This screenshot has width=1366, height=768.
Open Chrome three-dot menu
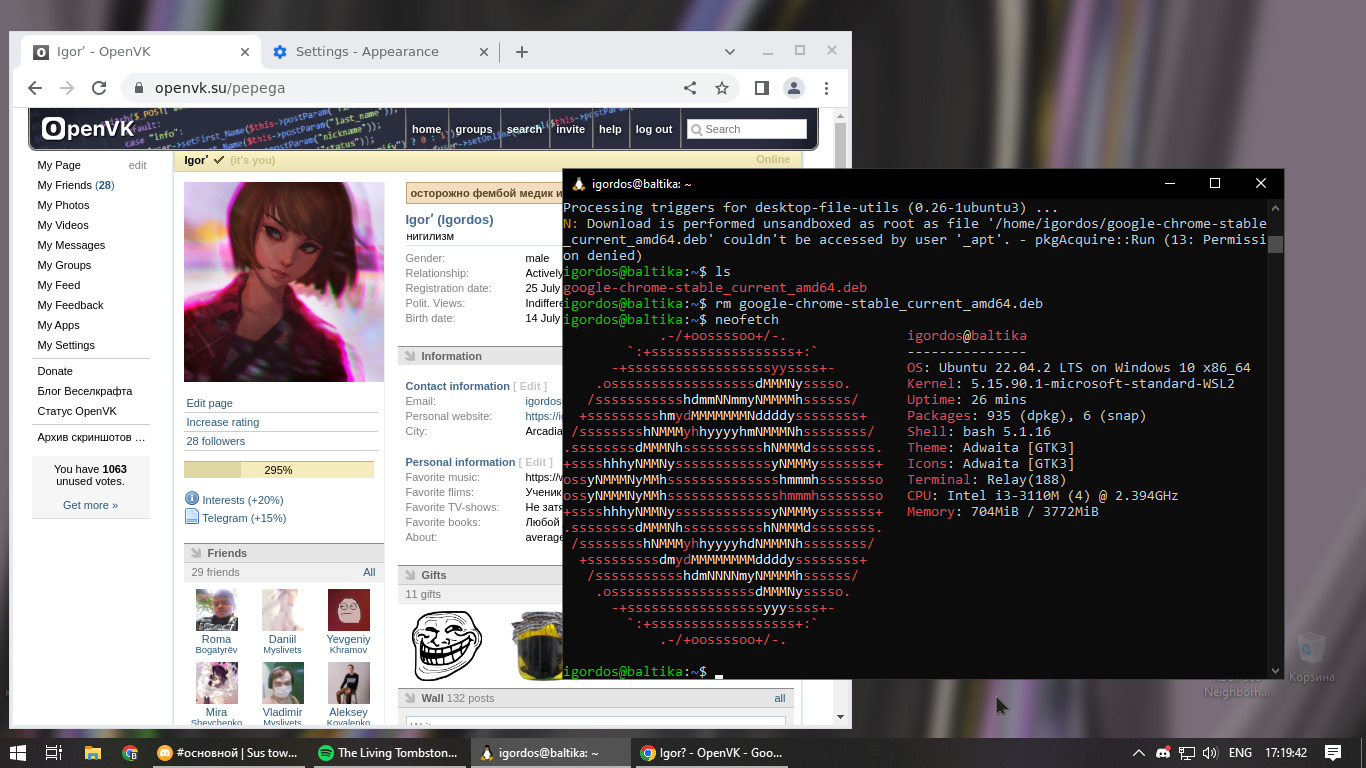click(826, 88)
